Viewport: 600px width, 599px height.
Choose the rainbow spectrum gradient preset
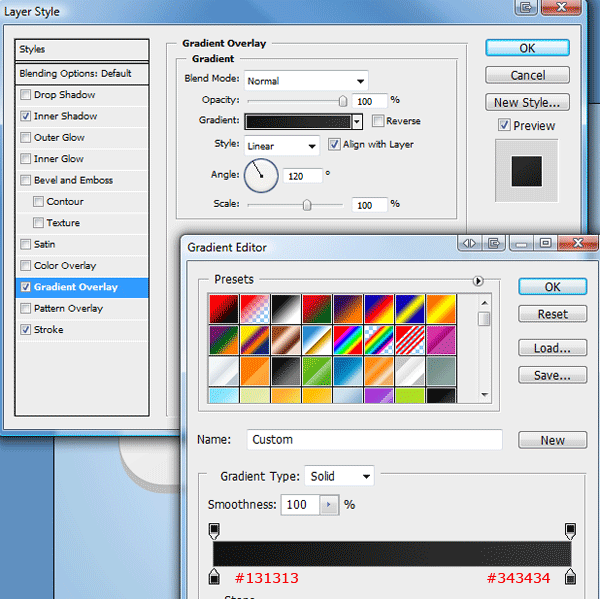pos(348,340)
